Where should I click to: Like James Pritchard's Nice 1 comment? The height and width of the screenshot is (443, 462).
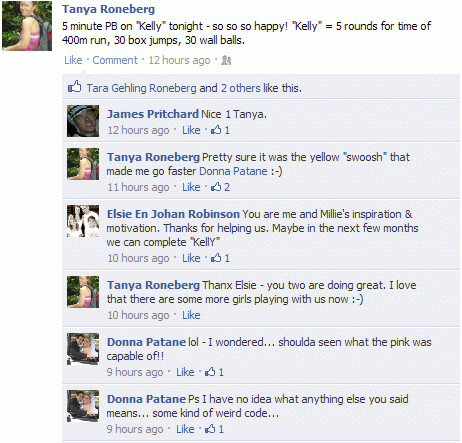191,130
